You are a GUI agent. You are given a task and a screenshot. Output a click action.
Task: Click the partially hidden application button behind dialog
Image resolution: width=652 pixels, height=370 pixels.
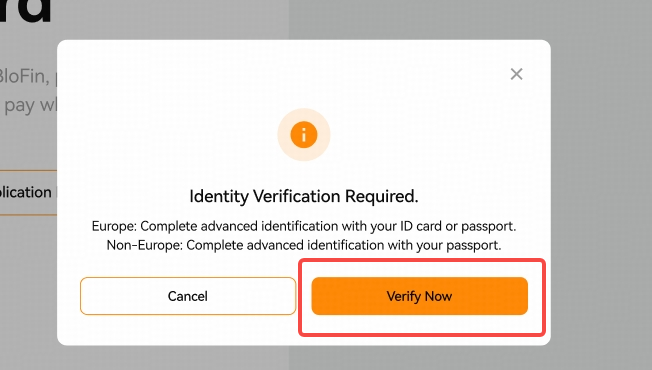(x=28, y=192)
